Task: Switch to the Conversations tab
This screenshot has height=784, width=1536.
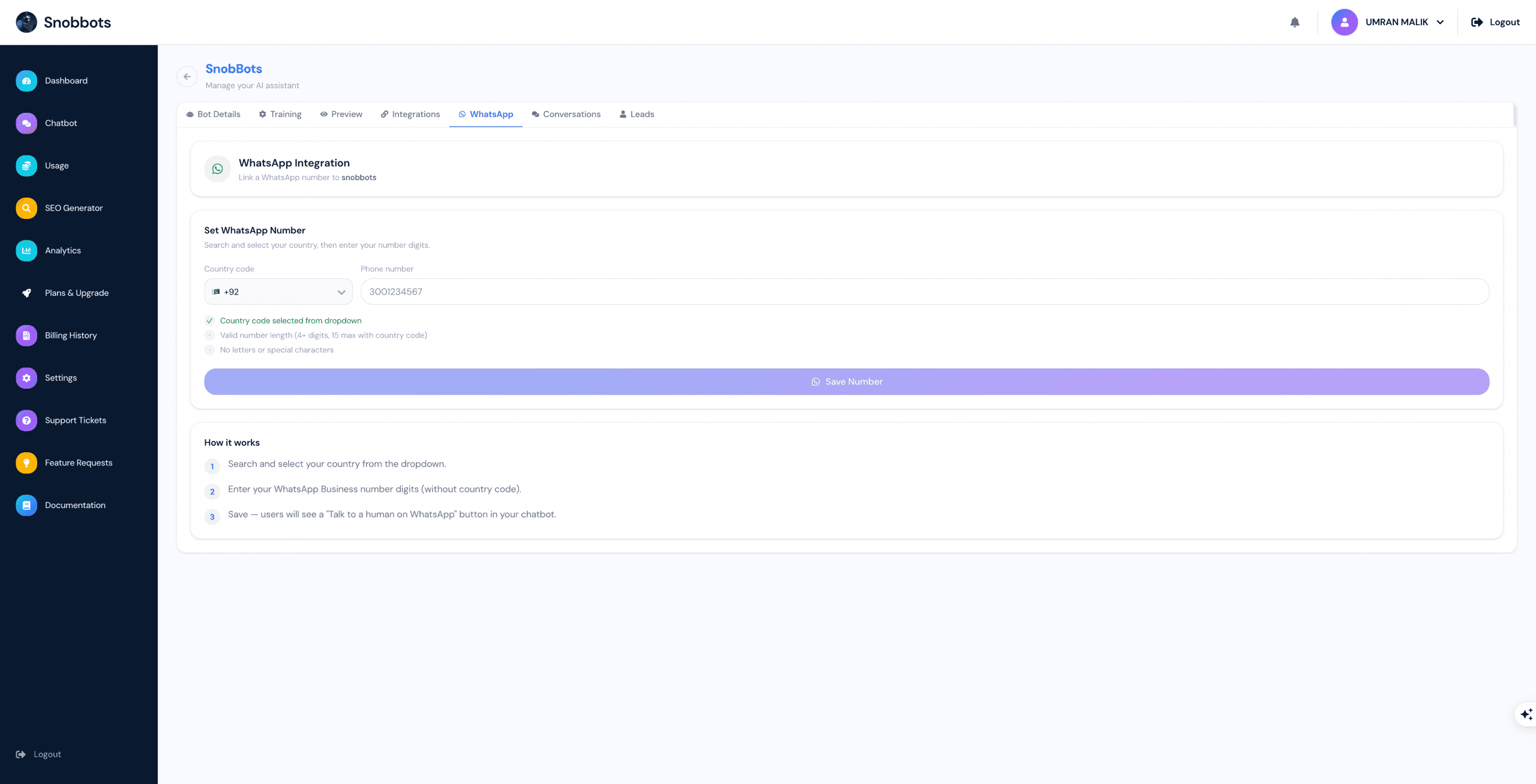Action: click(566, 115)
